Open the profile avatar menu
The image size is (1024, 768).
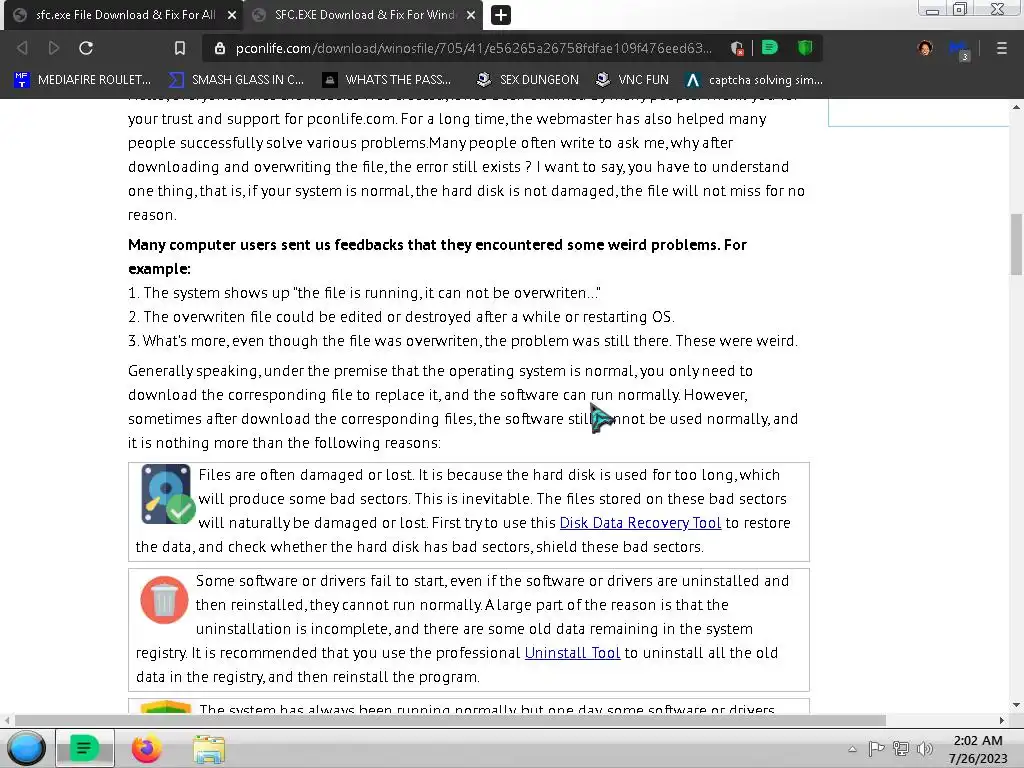tap(925, 48)
